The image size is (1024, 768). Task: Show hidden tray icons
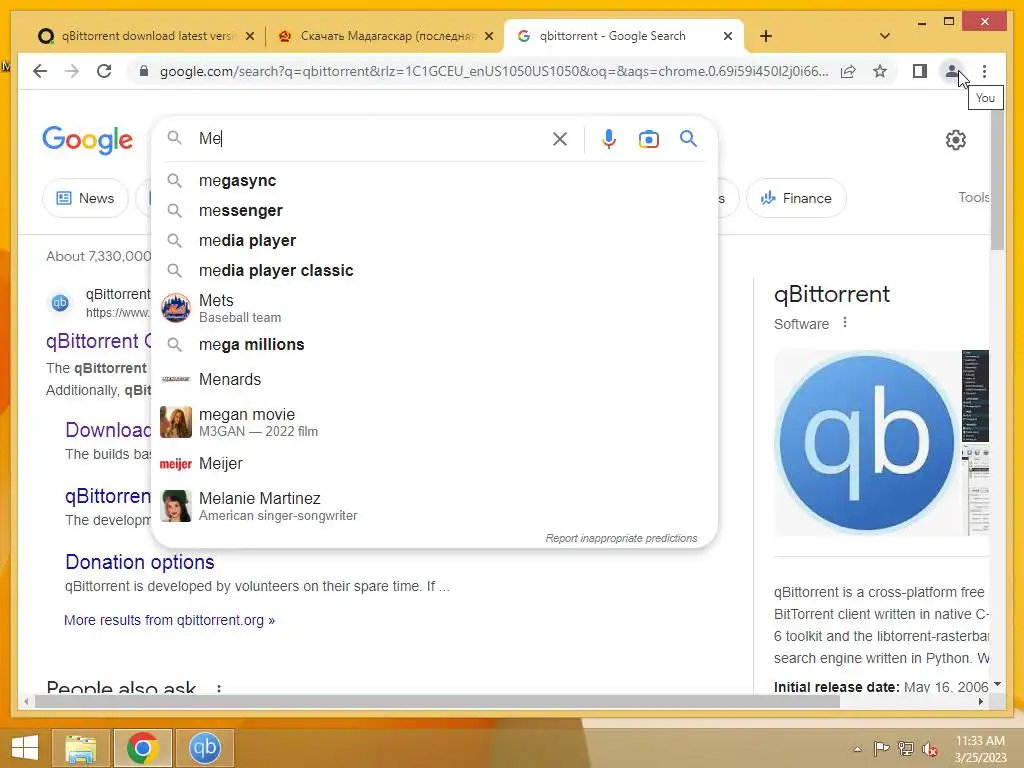[857, 749]
